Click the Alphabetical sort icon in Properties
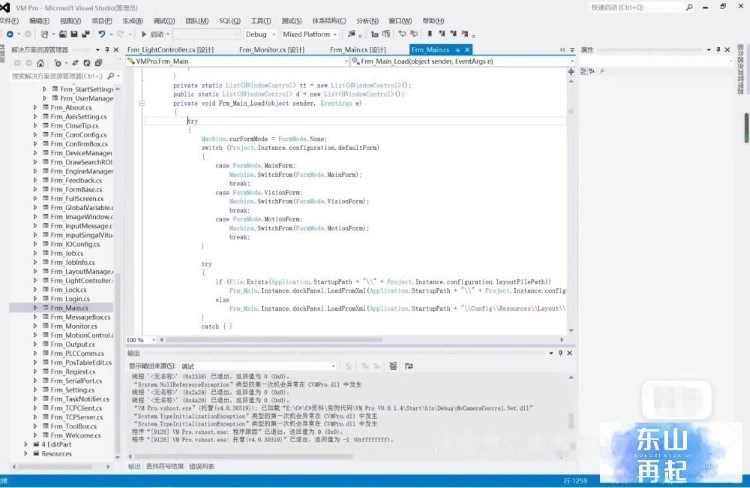Viewport: 750px width, 488px height. coord(592,71)
